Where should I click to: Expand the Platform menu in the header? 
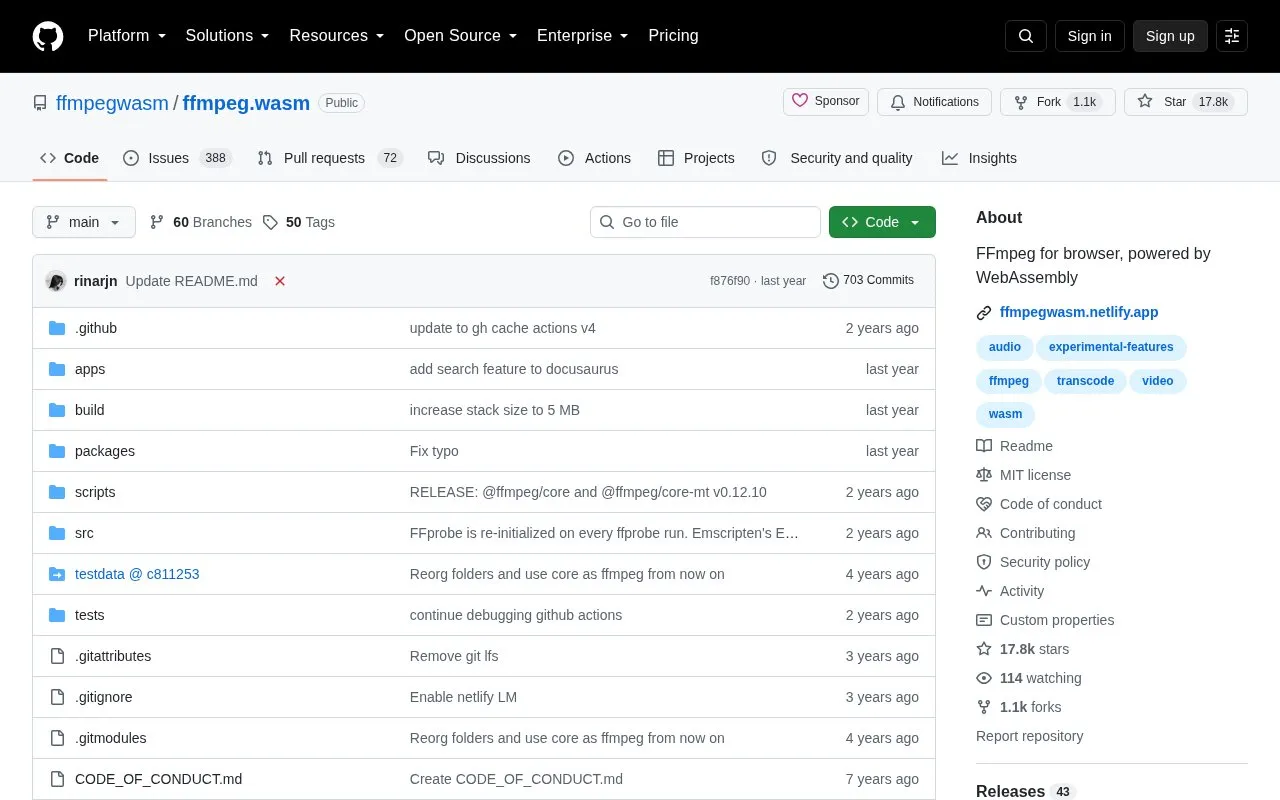click(127, 36)
